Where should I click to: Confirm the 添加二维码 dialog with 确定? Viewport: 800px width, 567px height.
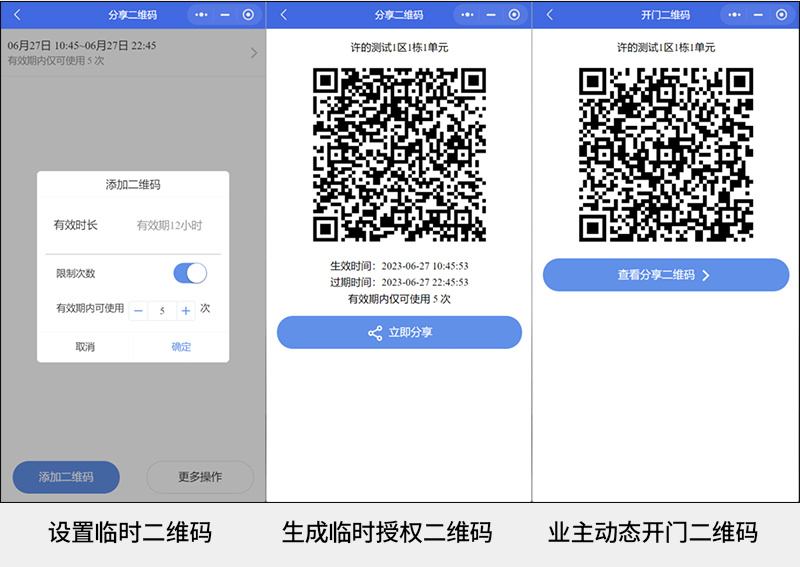tap(181, 347)
